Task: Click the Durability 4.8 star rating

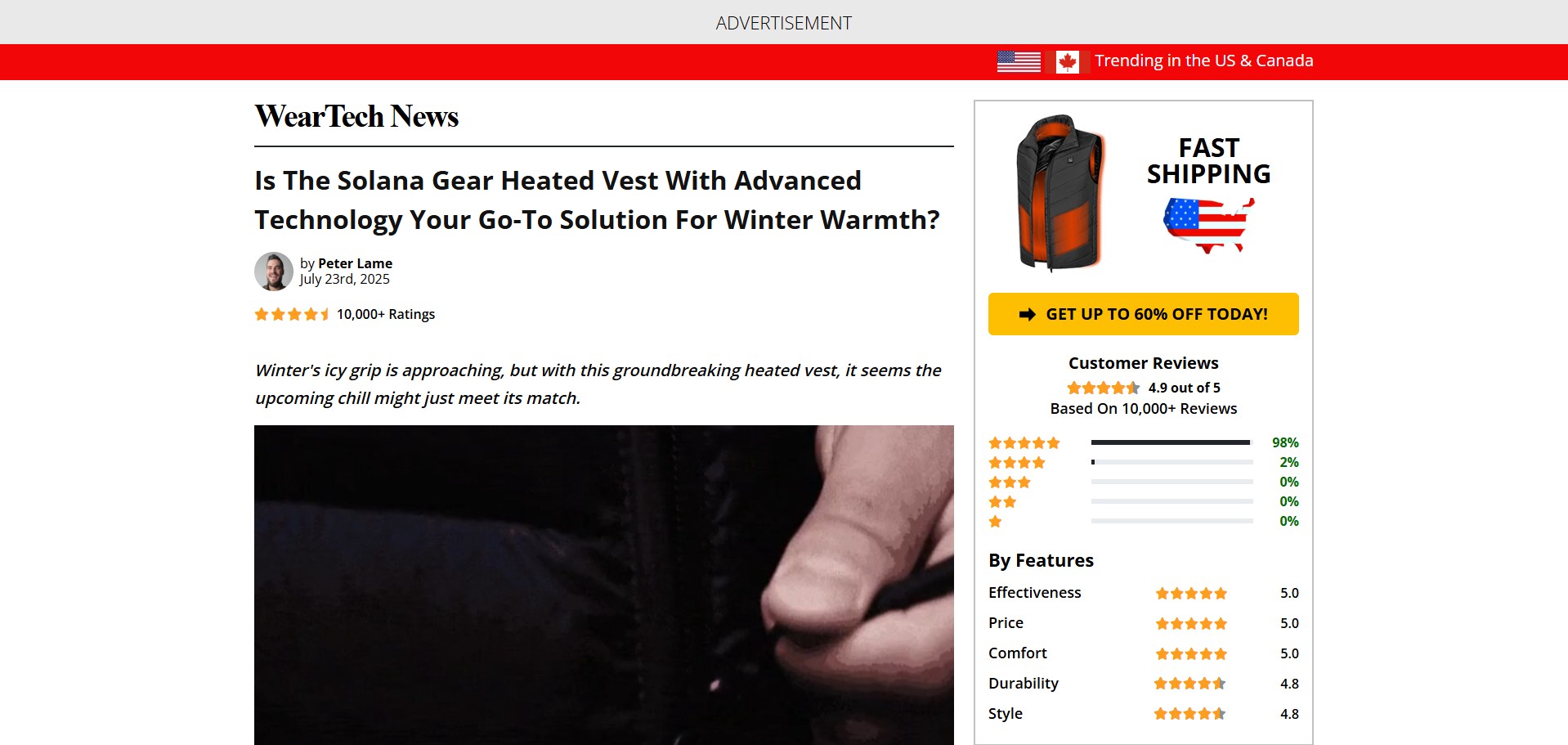Action: (x=1189, y=684)
